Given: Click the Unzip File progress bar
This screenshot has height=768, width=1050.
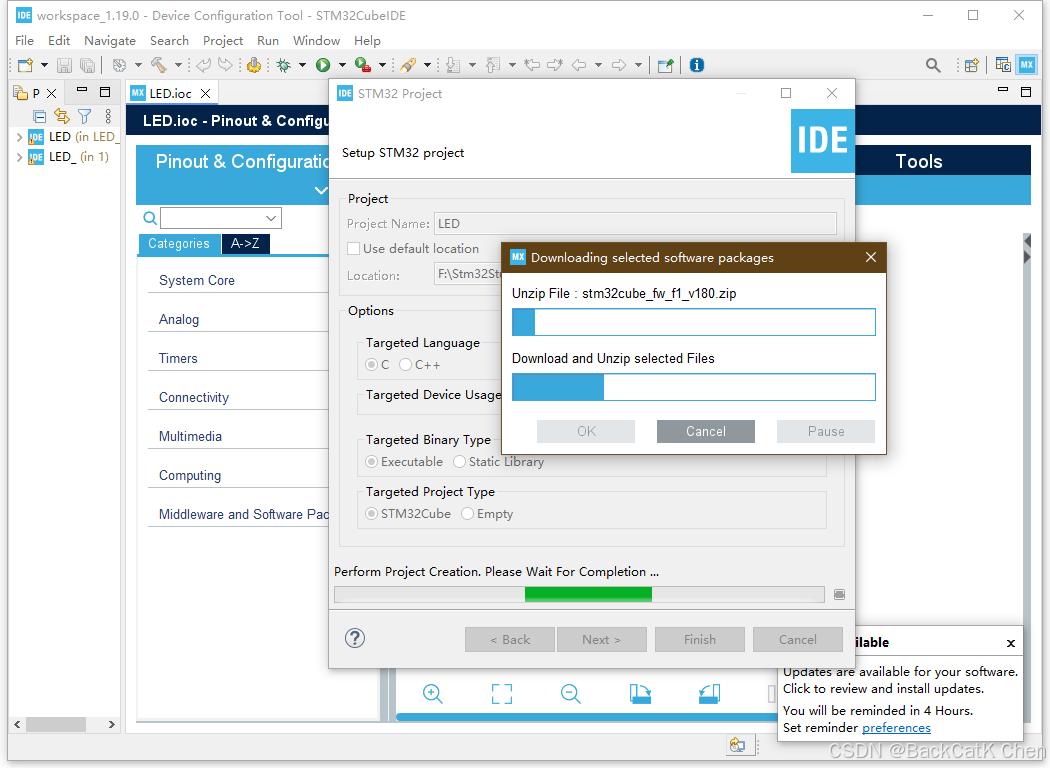Looking at the screenshot, I should [x=694, y=322].
